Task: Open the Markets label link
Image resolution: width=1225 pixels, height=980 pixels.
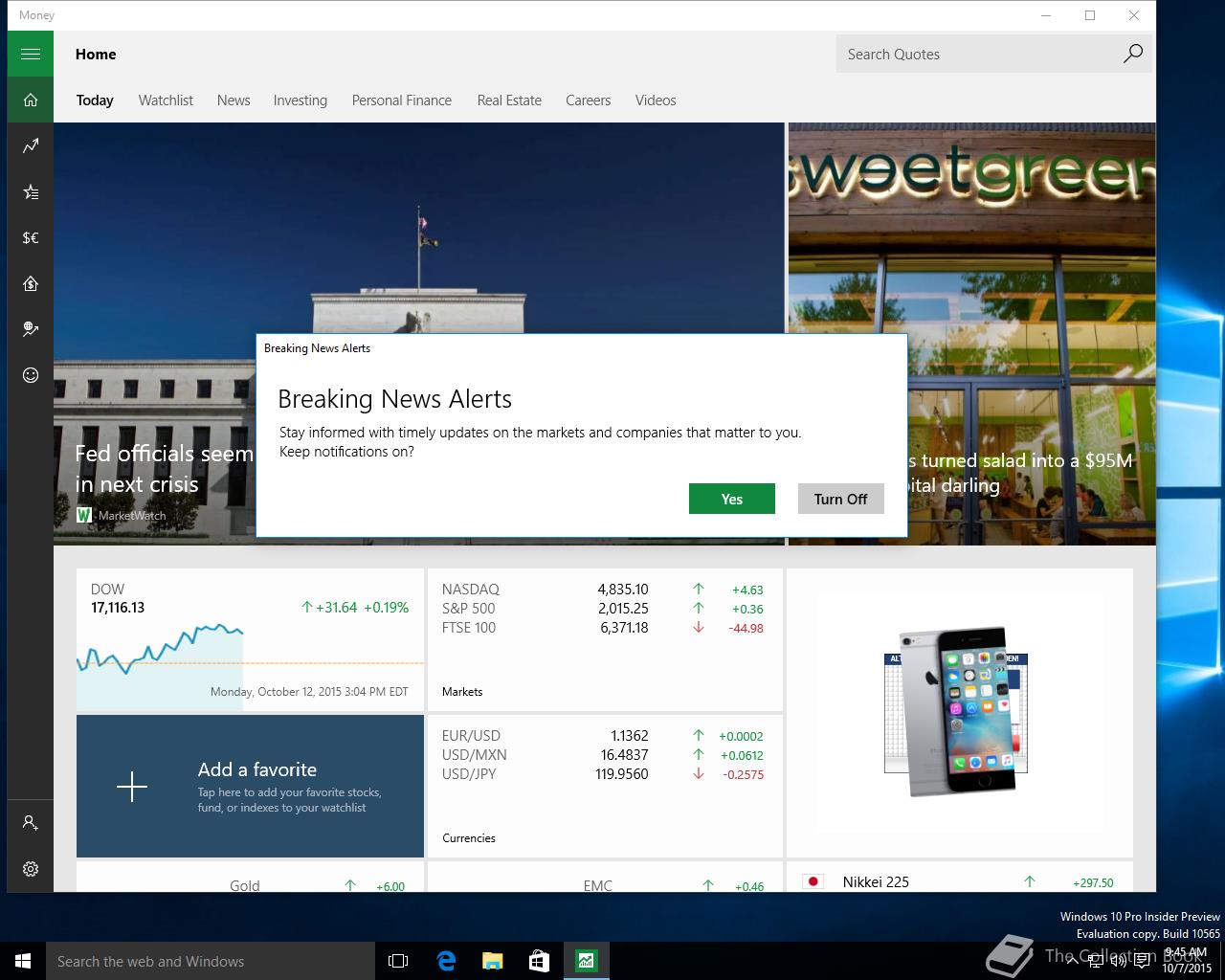Action: click(x=462, y=692)
